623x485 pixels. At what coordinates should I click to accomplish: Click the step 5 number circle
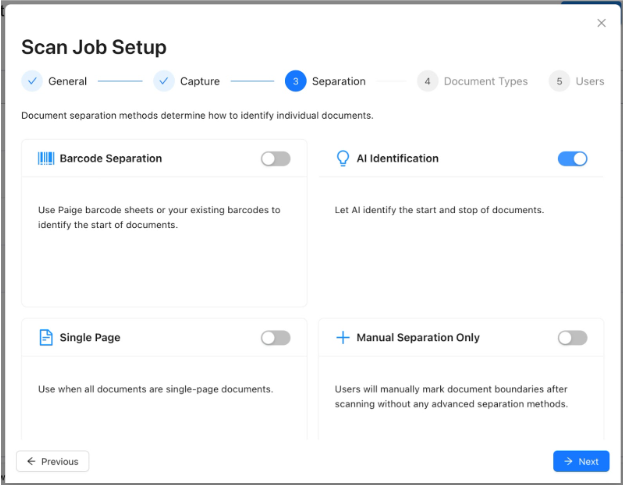click(x=559, y=81)
